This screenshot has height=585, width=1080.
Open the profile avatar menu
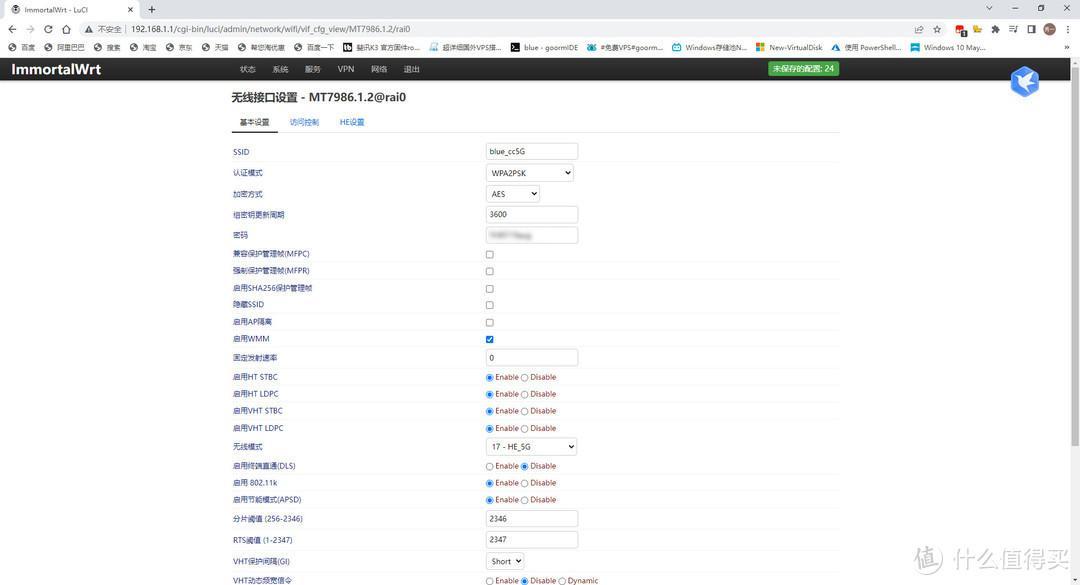coord(1049,29)
